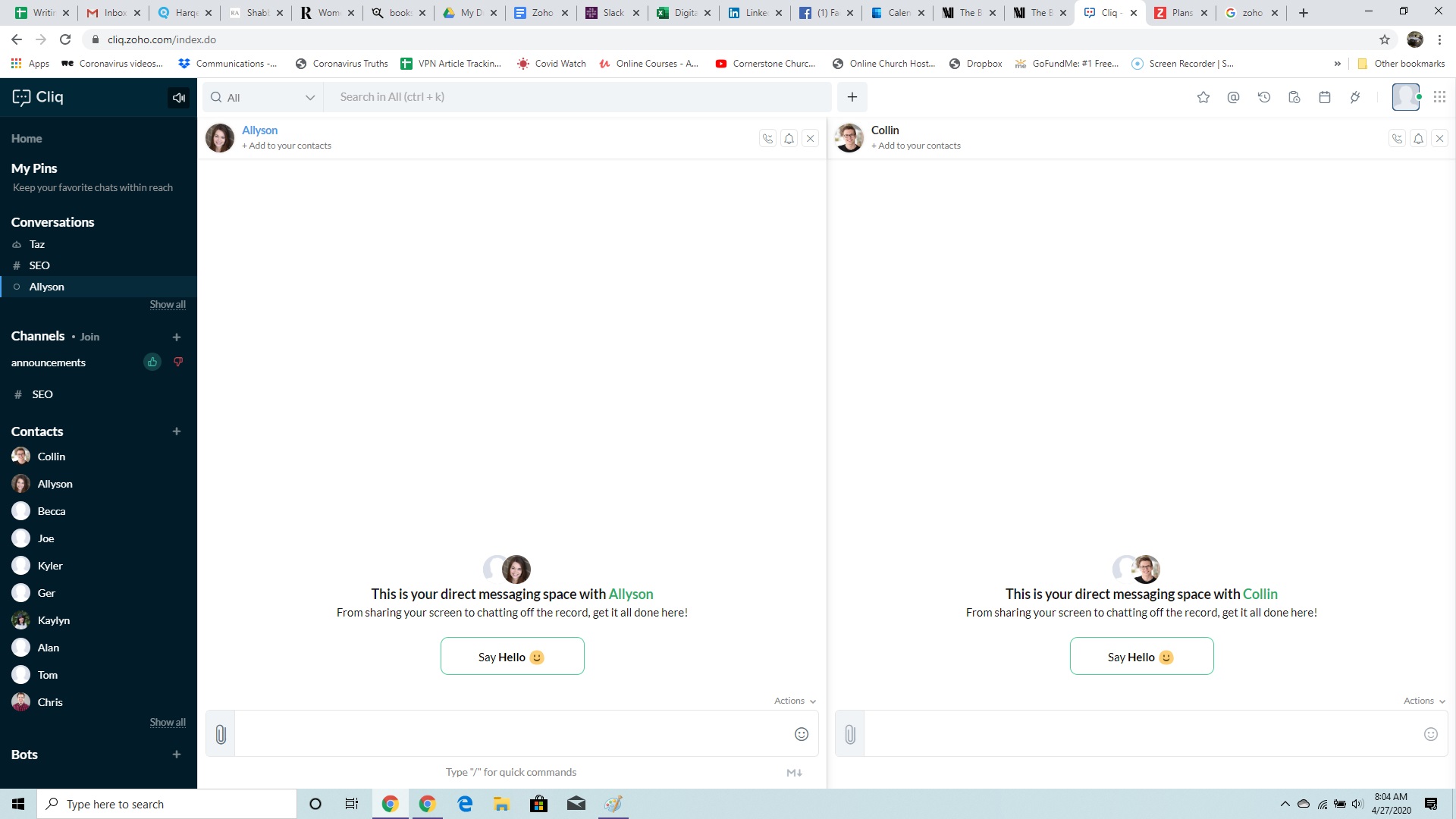Screen dimensions: 1456x819
Task: Open the announcements channel
Action: tap(49, 362)
